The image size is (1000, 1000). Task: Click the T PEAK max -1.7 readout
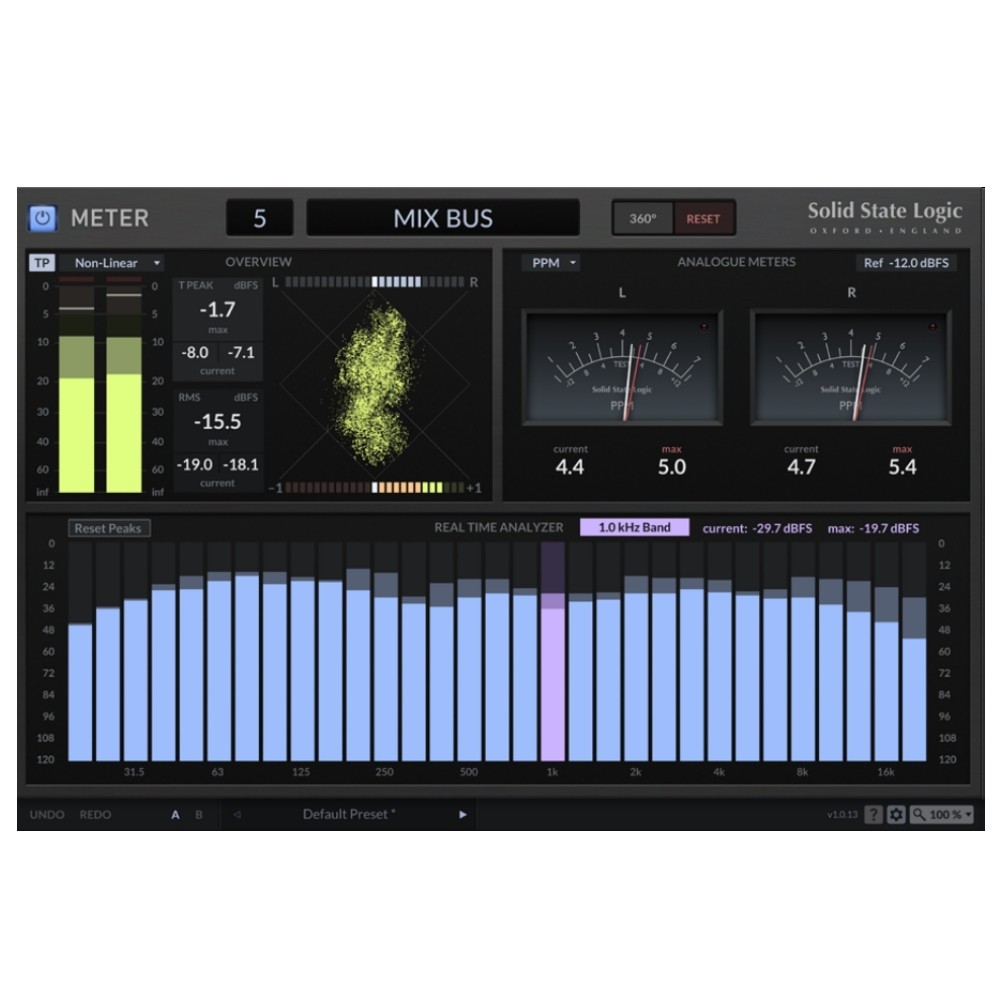tap(217, 310)
